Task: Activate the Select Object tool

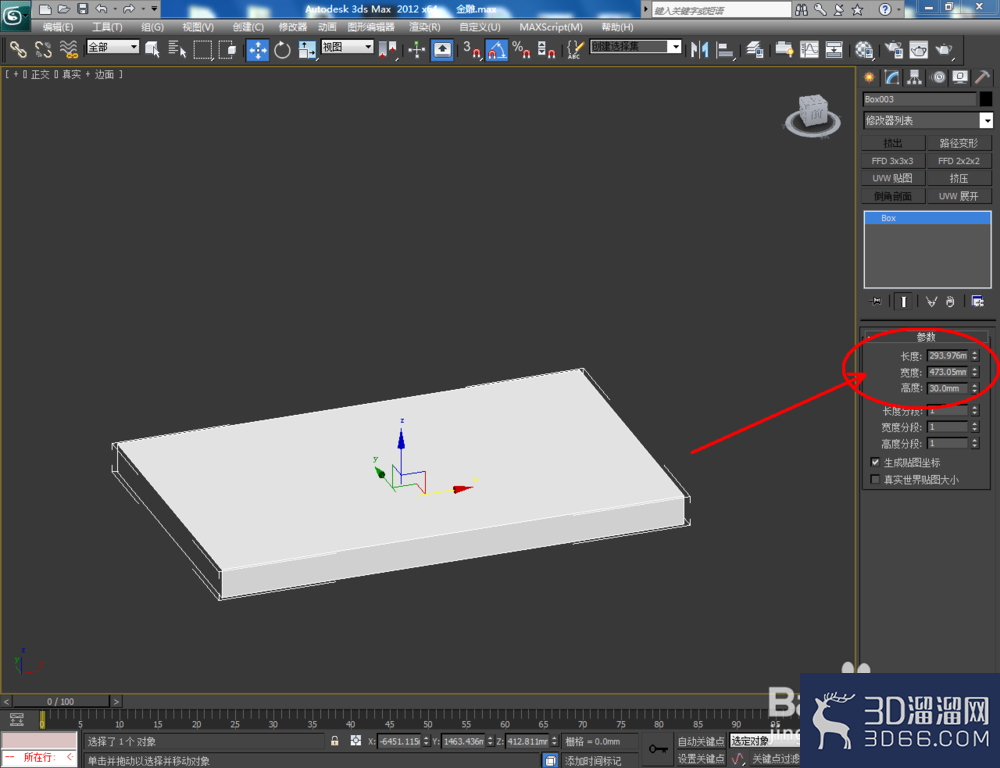Action: tap(152, 49)
